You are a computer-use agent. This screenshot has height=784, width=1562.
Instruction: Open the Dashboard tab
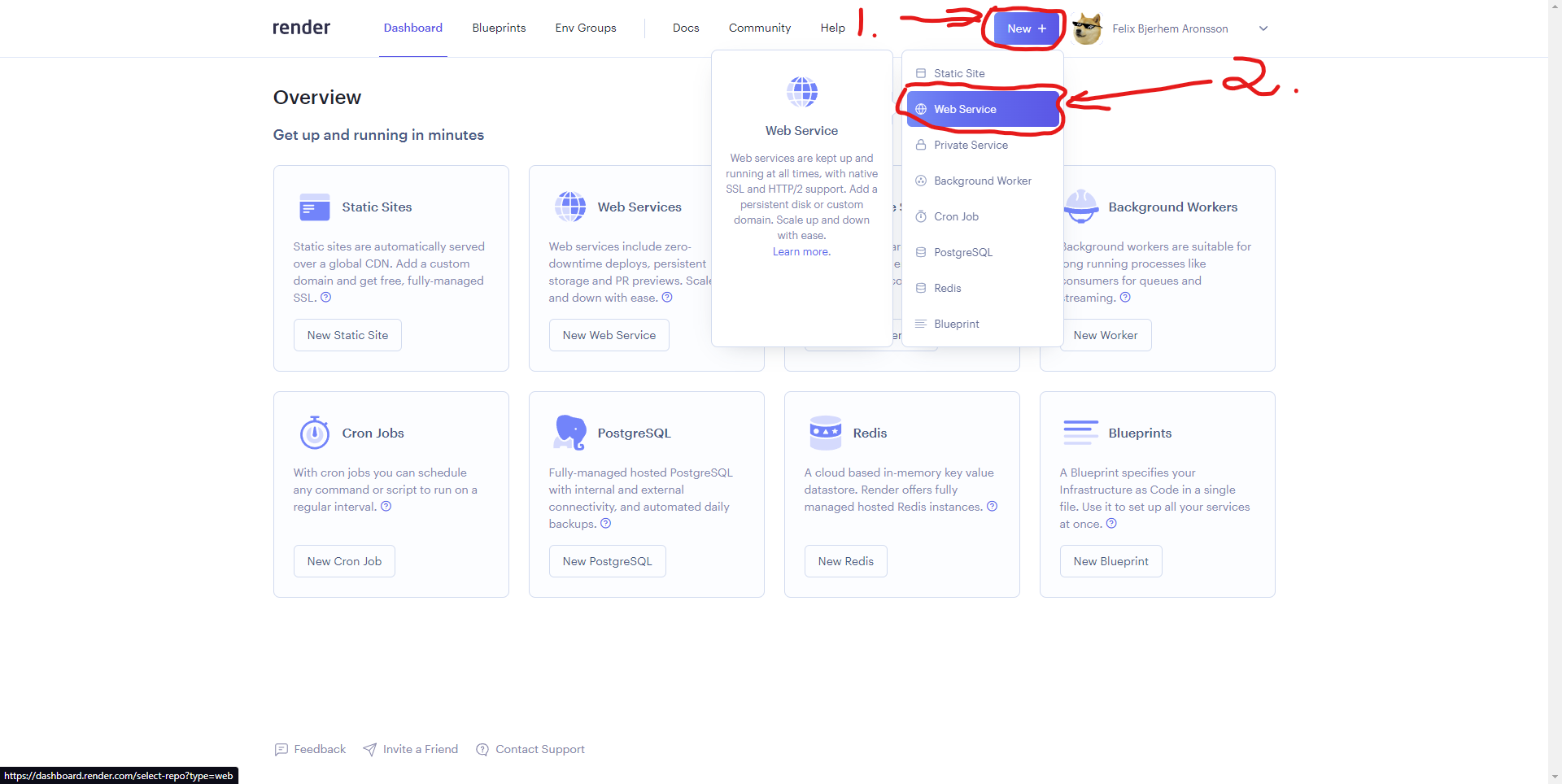pyautogui.click(x=413, y=28)
